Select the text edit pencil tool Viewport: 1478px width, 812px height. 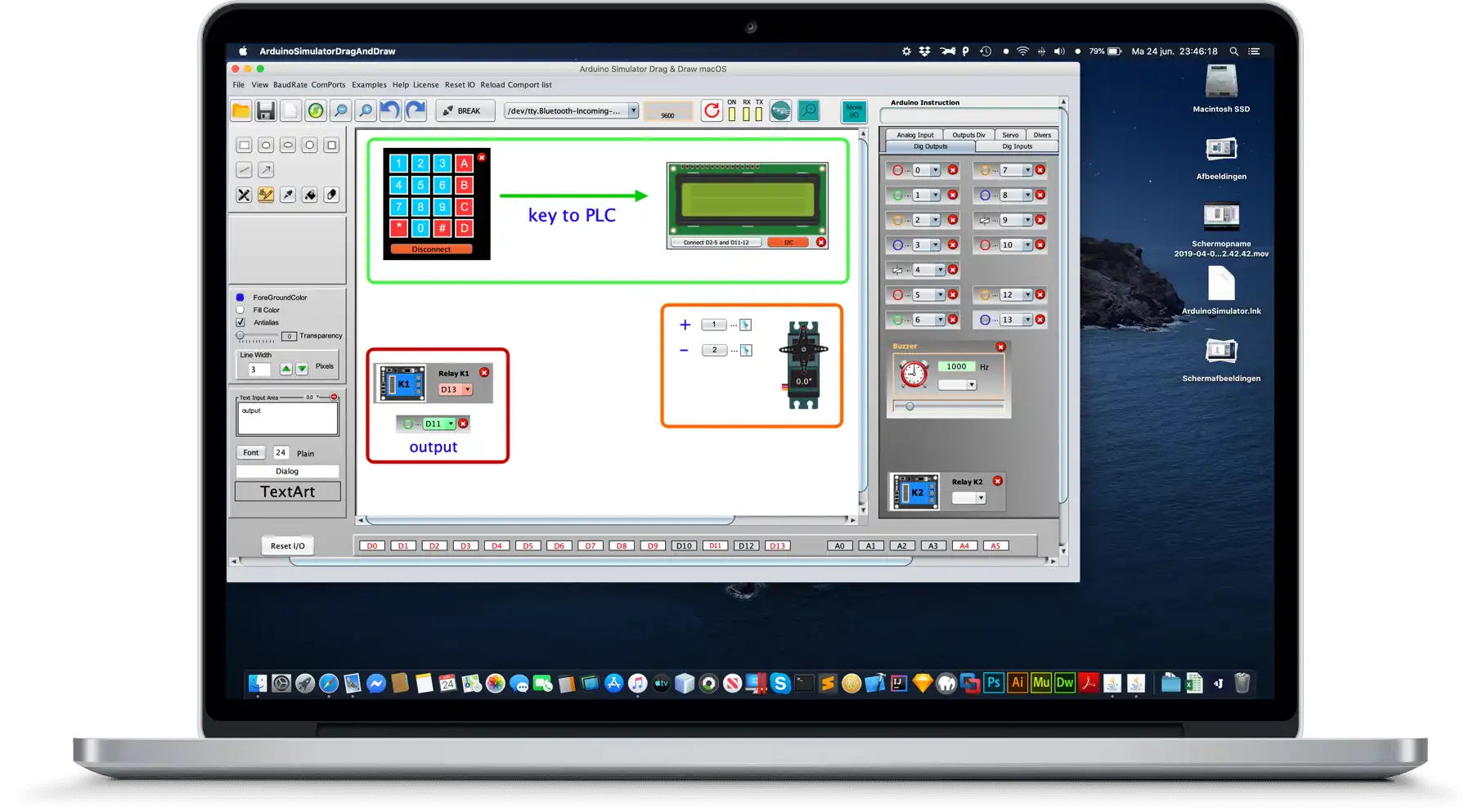coord(266,195)
